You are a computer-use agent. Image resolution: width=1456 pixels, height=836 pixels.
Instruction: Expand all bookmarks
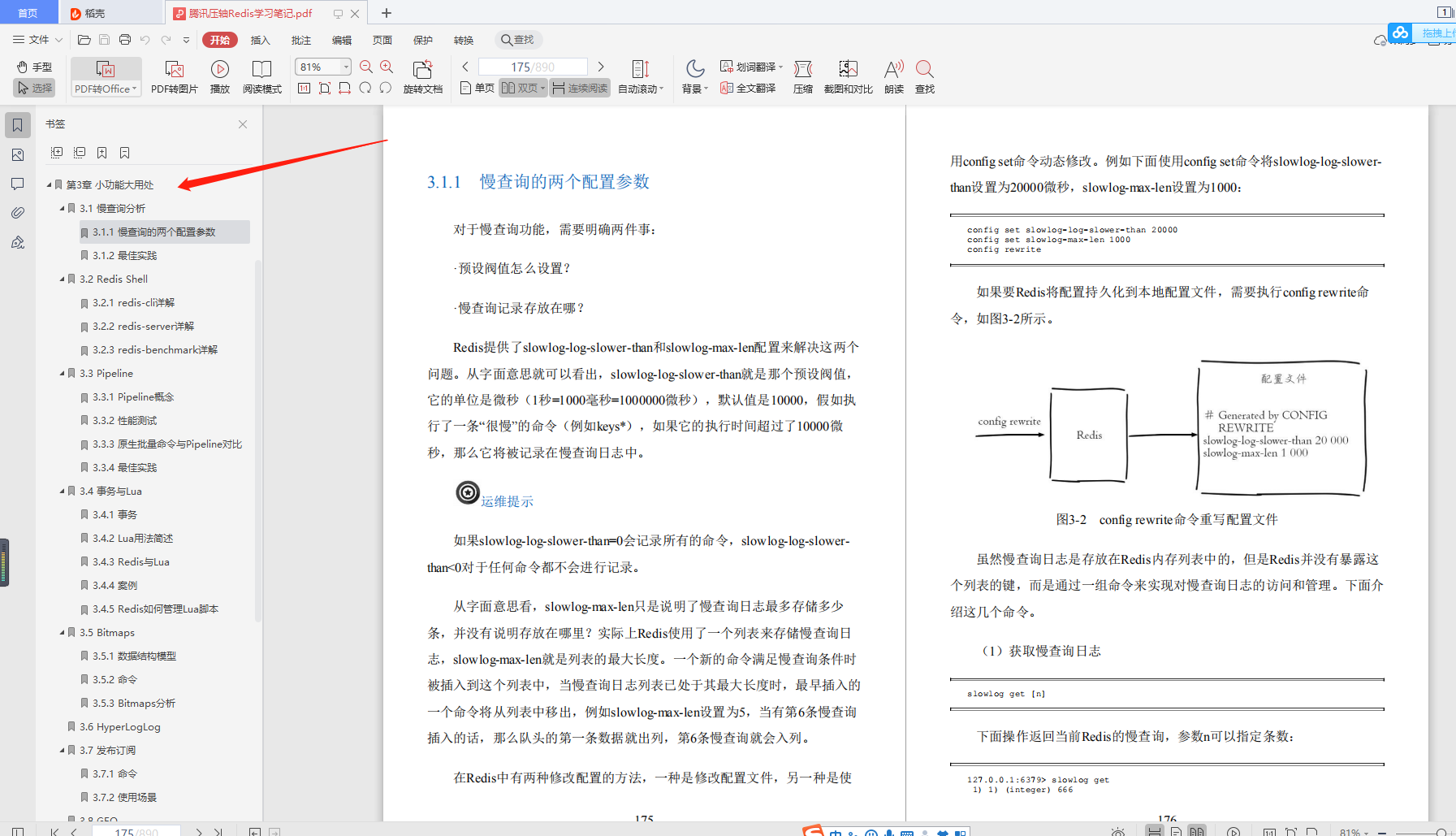pos(57,153)
